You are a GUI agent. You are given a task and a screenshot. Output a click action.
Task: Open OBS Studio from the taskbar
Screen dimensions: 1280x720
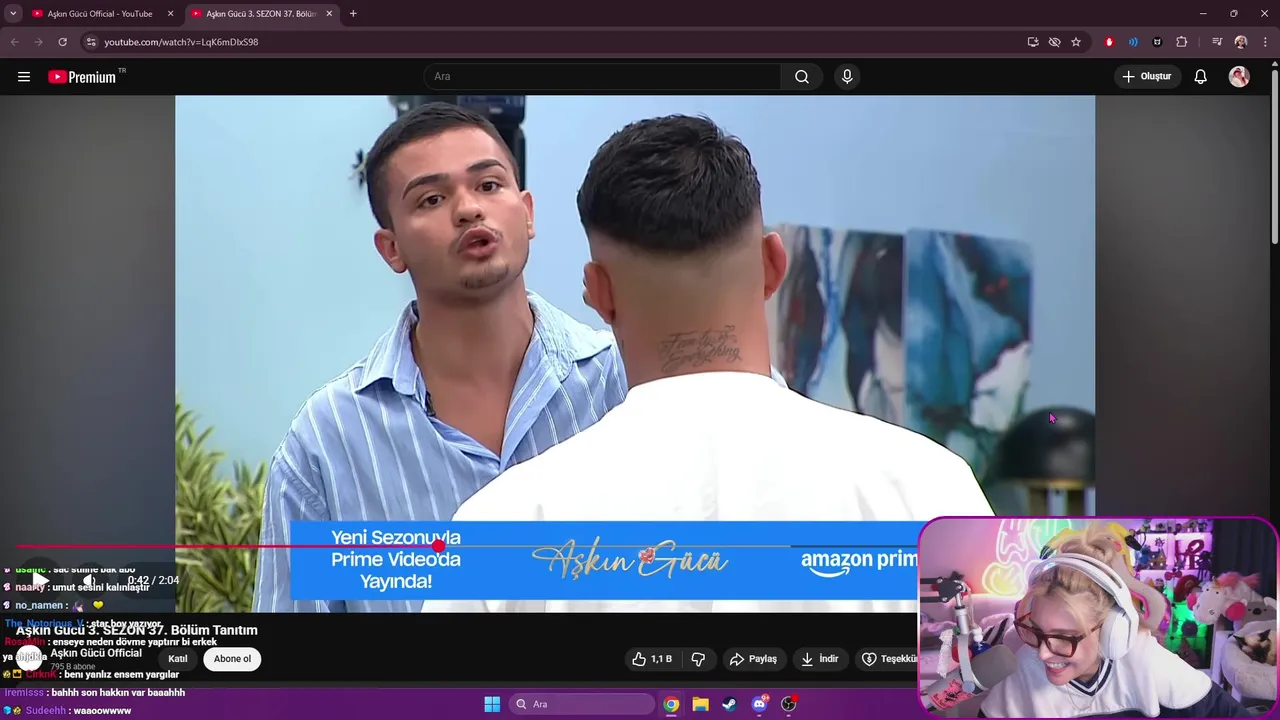[789, 704]
